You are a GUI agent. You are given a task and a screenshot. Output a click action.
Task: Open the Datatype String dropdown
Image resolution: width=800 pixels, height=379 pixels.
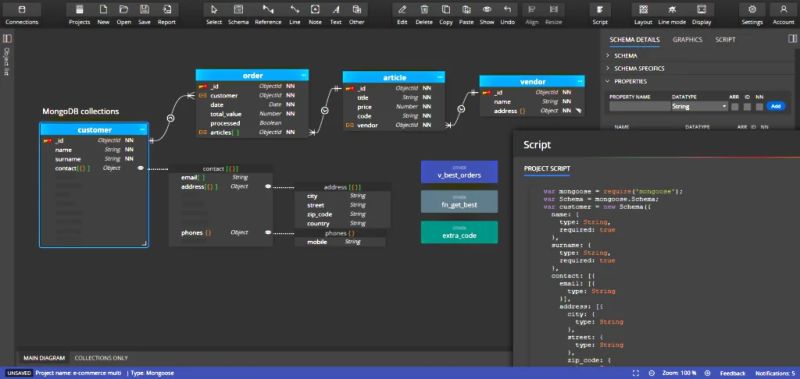(x=699, y=107)
